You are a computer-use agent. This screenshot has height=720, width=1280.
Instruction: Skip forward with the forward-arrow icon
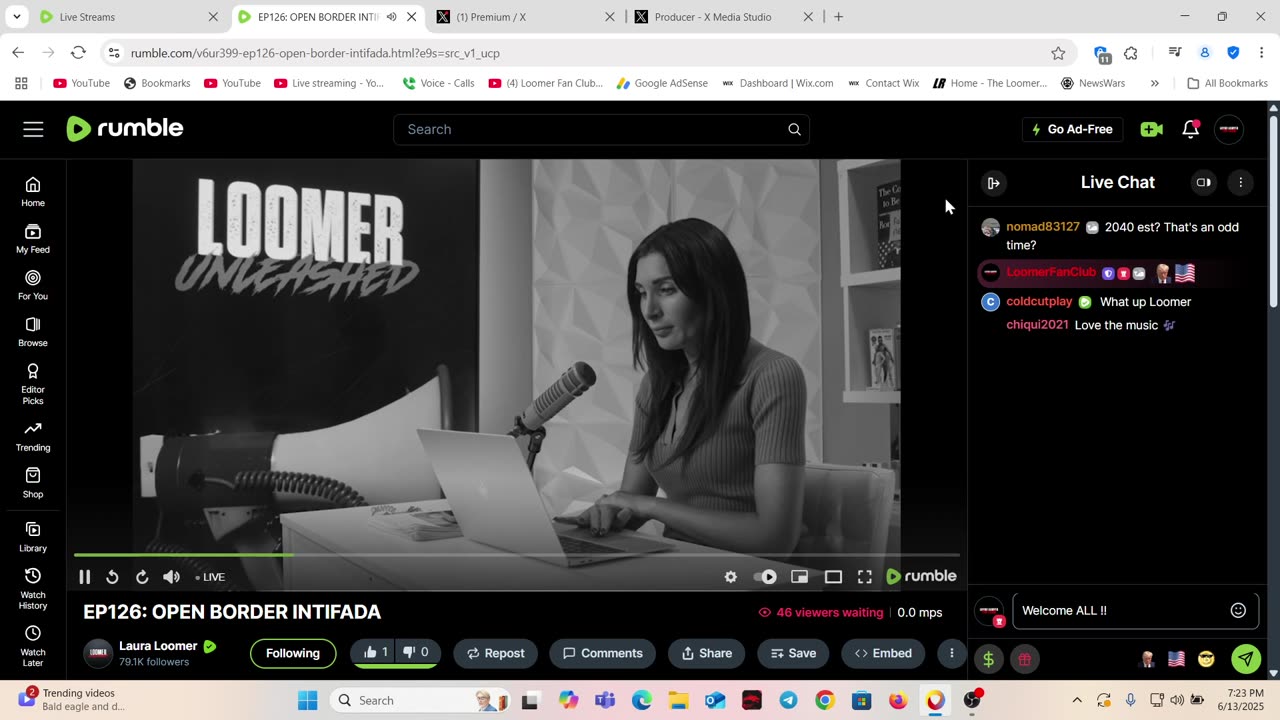click(x=142, y=577)
